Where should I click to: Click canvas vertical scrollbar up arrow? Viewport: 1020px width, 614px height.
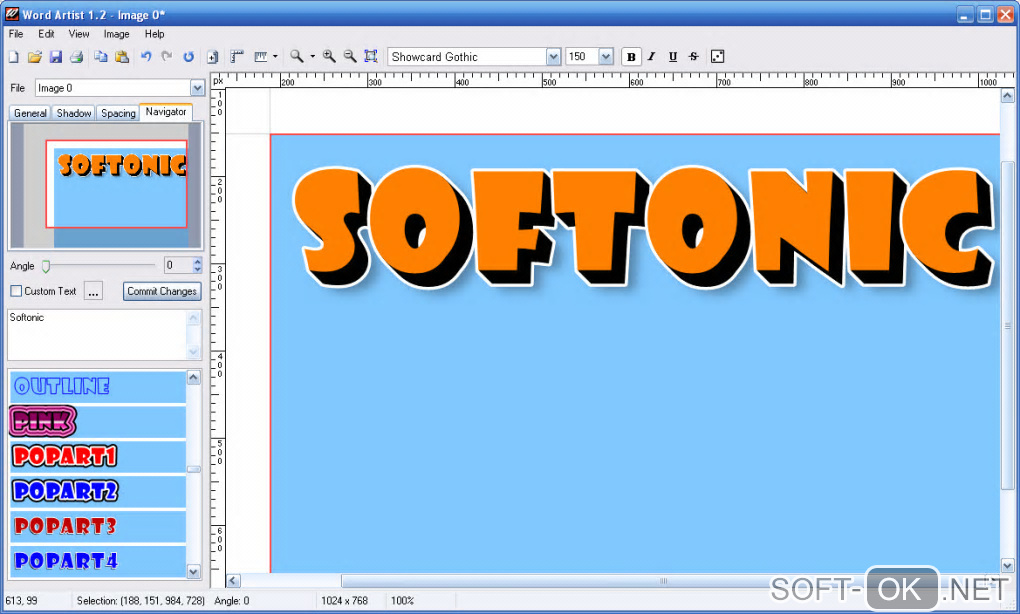[1007, 96]
